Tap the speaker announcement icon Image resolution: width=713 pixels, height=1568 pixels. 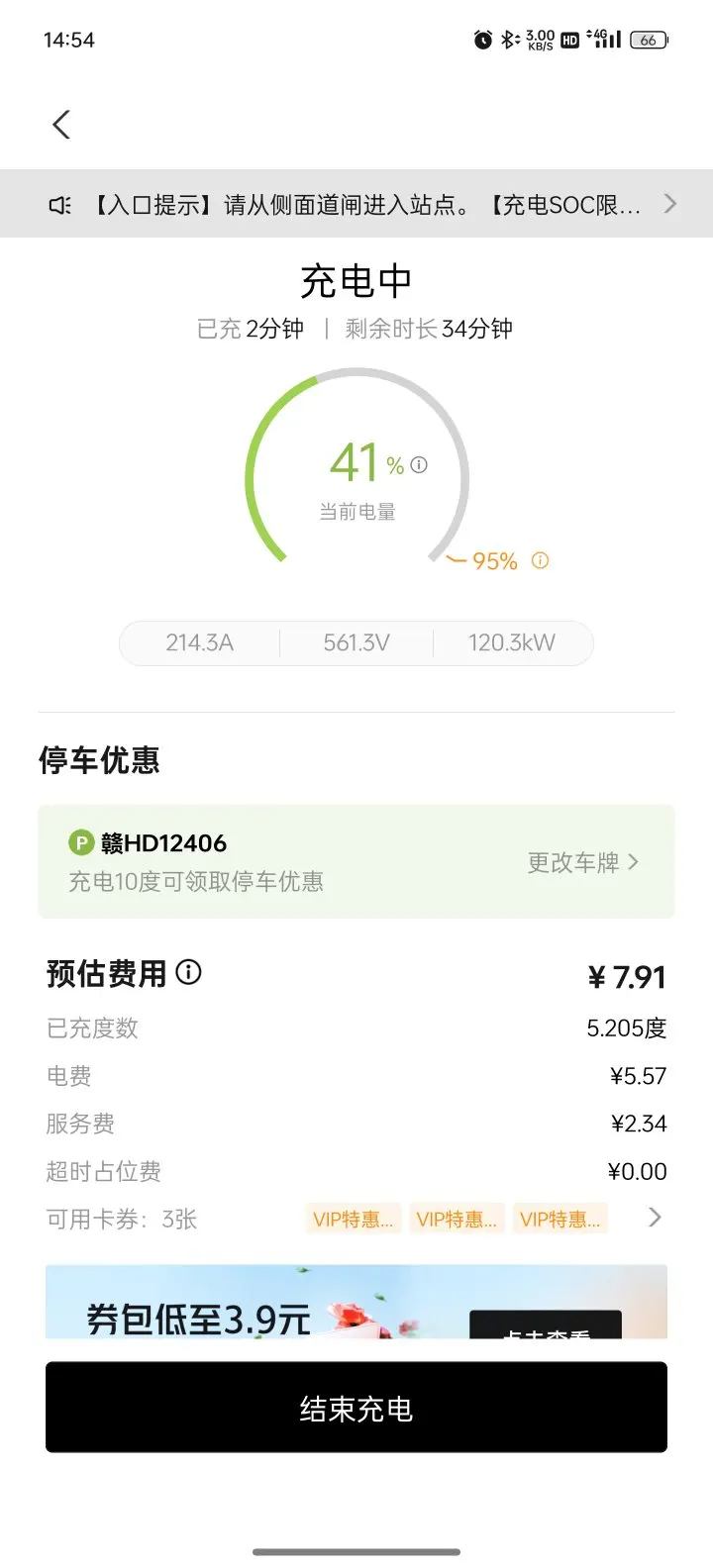(60, 205)
